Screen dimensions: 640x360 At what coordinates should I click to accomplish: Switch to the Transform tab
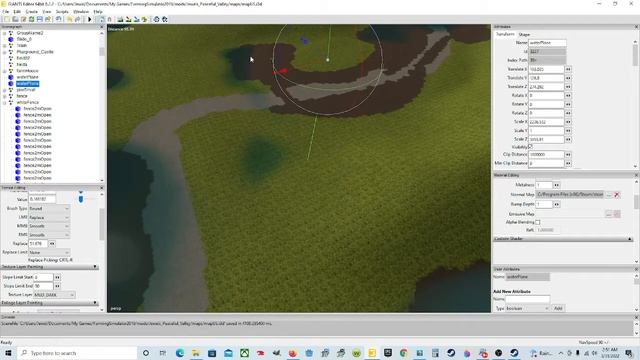505,34
